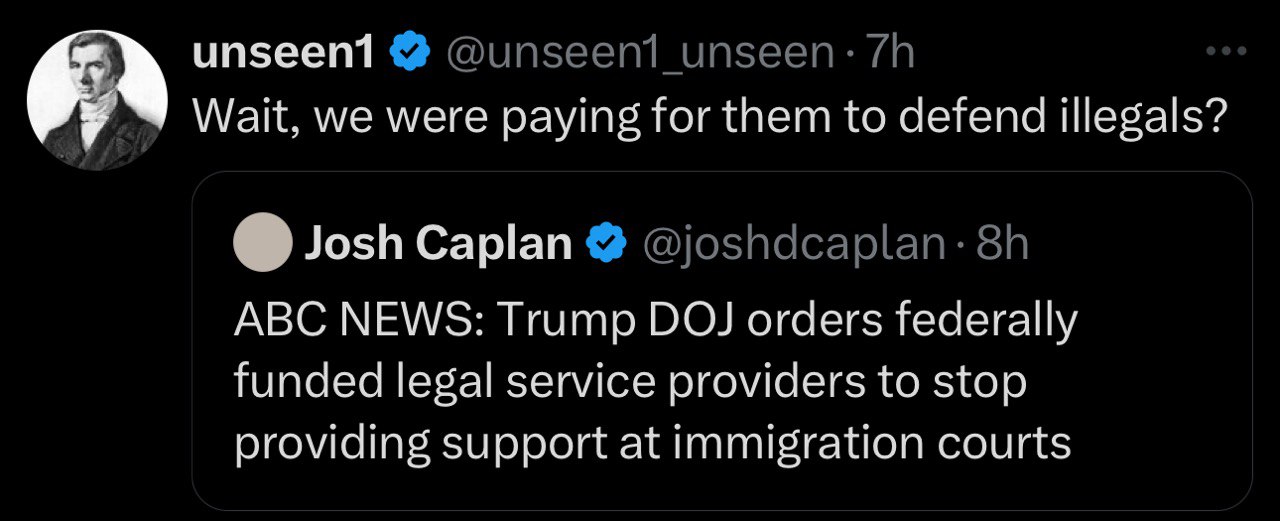1280x521 pixels.
Task: Go to Josh Caplan's display name
Action: point(438,243)
